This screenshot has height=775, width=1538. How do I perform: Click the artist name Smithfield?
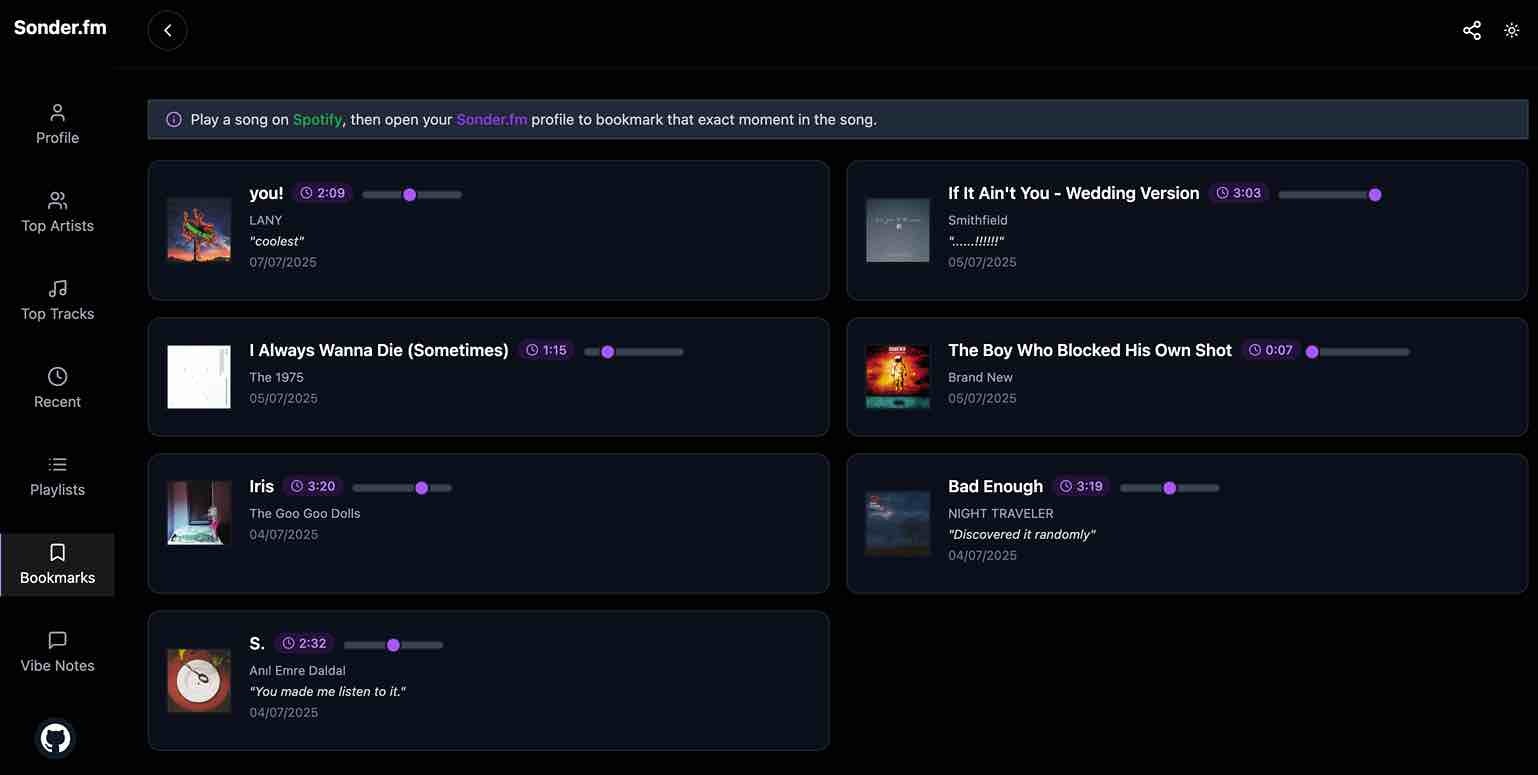[x=978, y=220]
